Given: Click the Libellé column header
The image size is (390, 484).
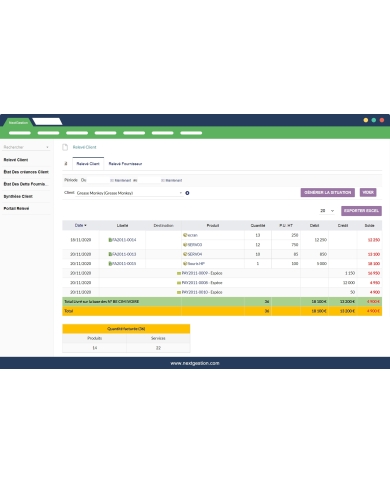Looking at the screenshot, I should pos(122,225).
